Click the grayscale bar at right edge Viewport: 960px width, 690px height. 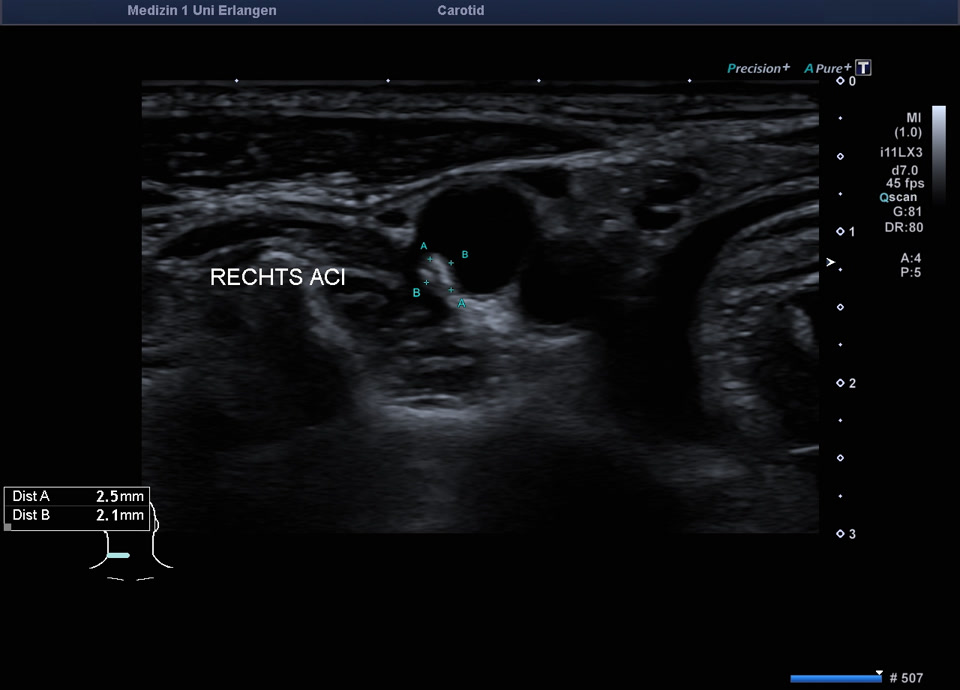click(939, 154)
